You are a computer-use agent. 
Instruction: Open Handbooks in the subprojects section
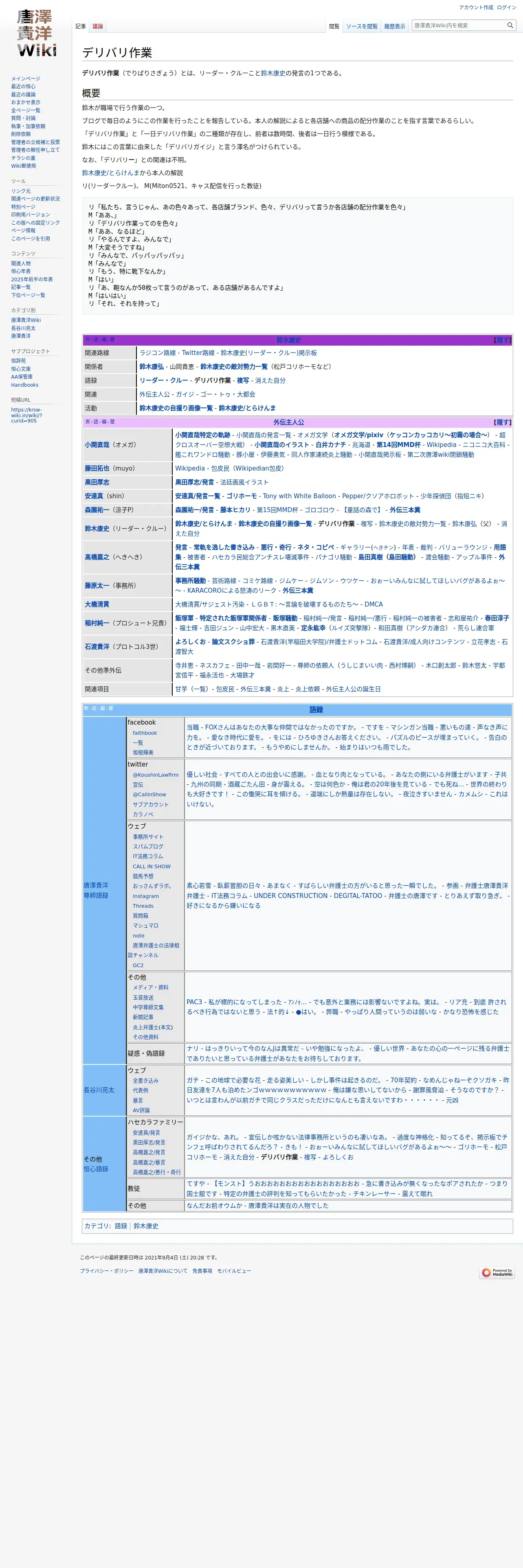point(24,385)
